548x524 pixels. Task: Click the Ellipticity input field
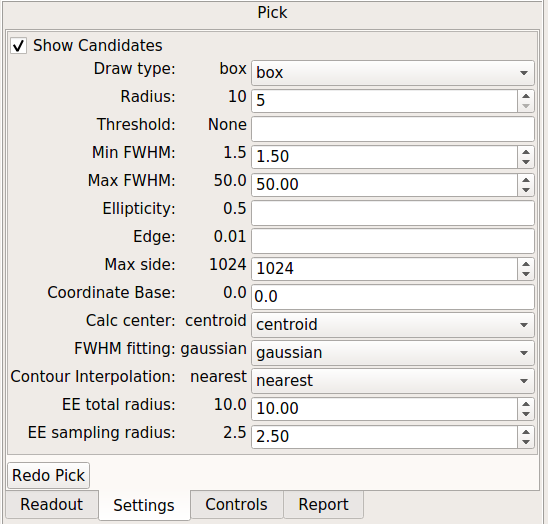point(392,213)
